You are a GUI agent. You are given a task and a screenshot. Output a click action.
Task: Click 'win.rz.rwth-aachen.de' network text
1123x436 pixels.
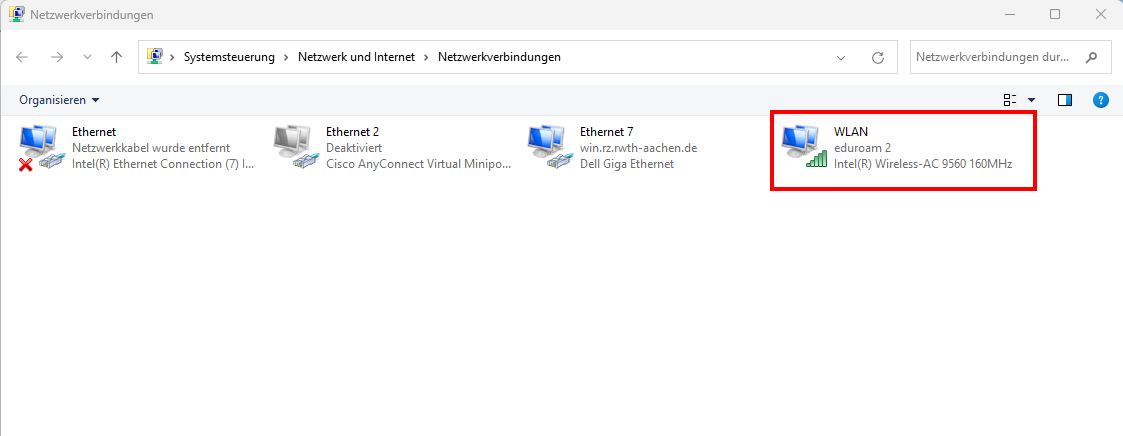[638, 147]
